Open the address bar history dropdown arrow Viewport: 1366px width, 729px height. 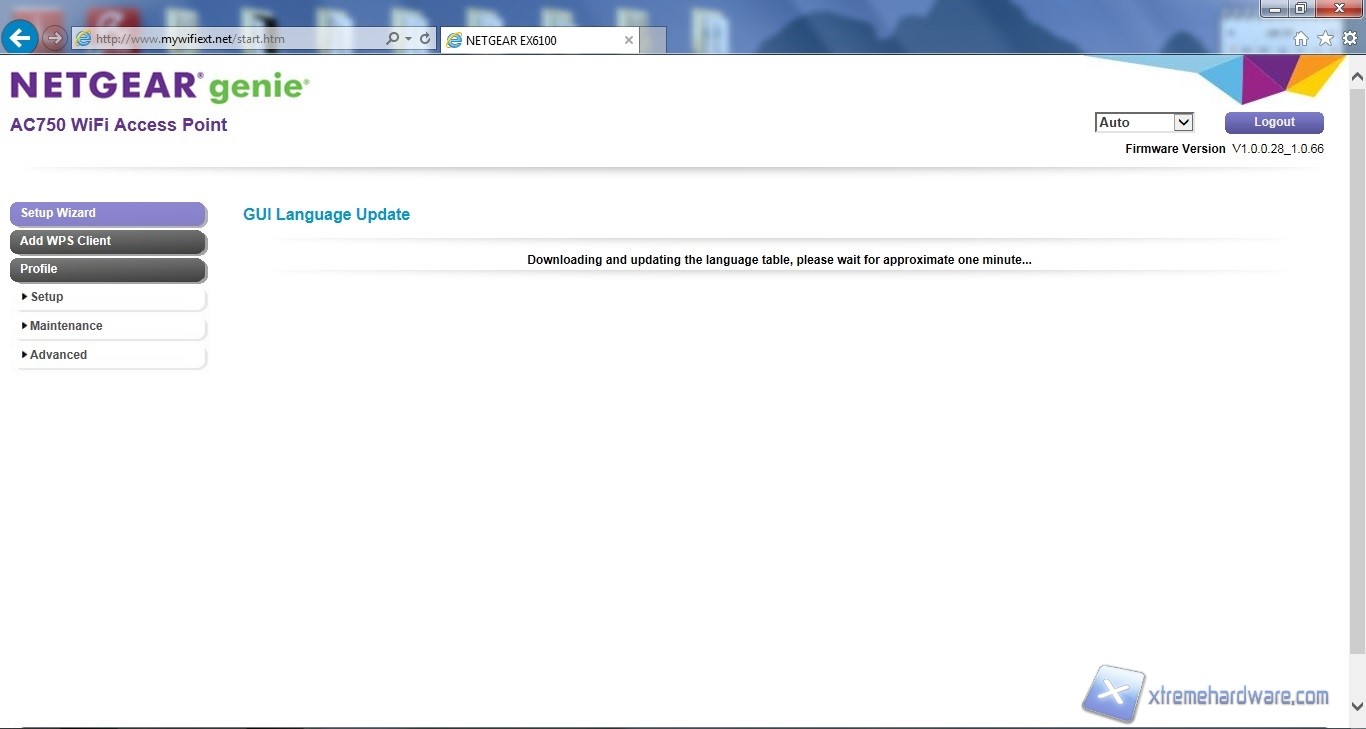click(409, 39)
